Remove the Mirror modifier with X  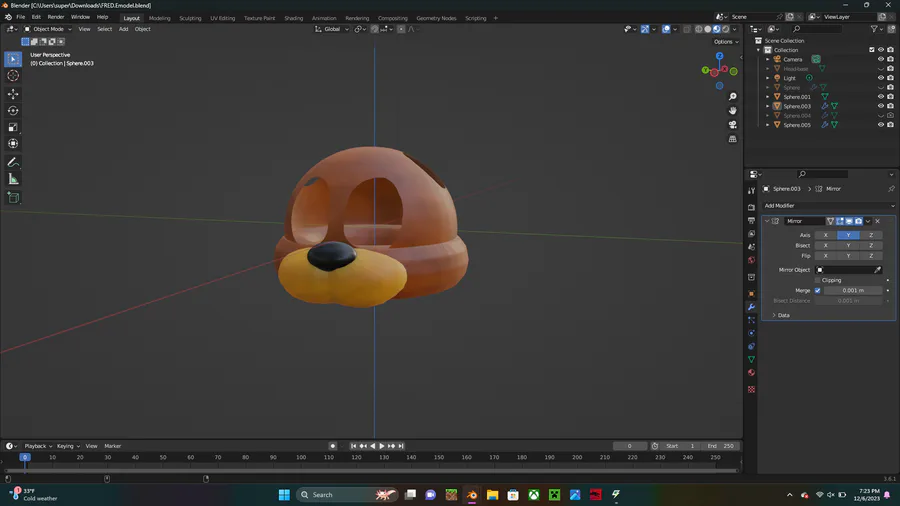pos(878,221)
